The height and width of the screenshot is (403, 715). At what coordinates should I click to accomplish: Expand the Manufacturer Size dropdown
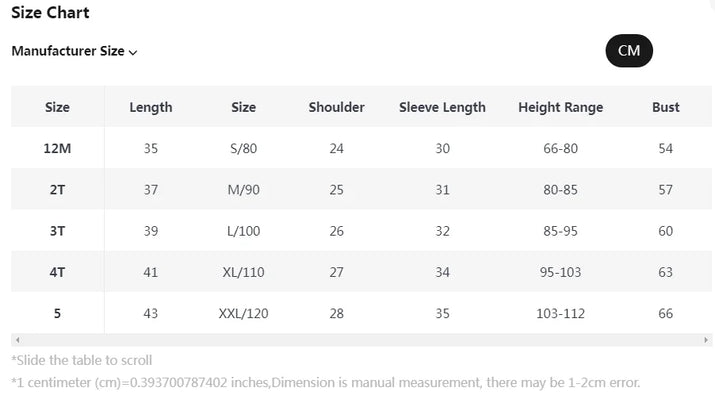75,51
